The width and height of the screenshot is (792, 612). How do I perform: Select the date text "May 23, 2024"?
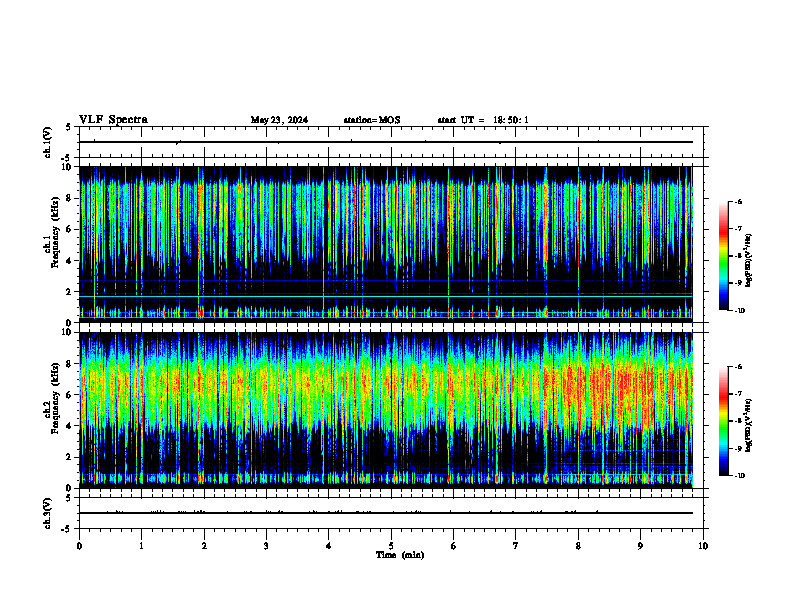coord(279,120)
